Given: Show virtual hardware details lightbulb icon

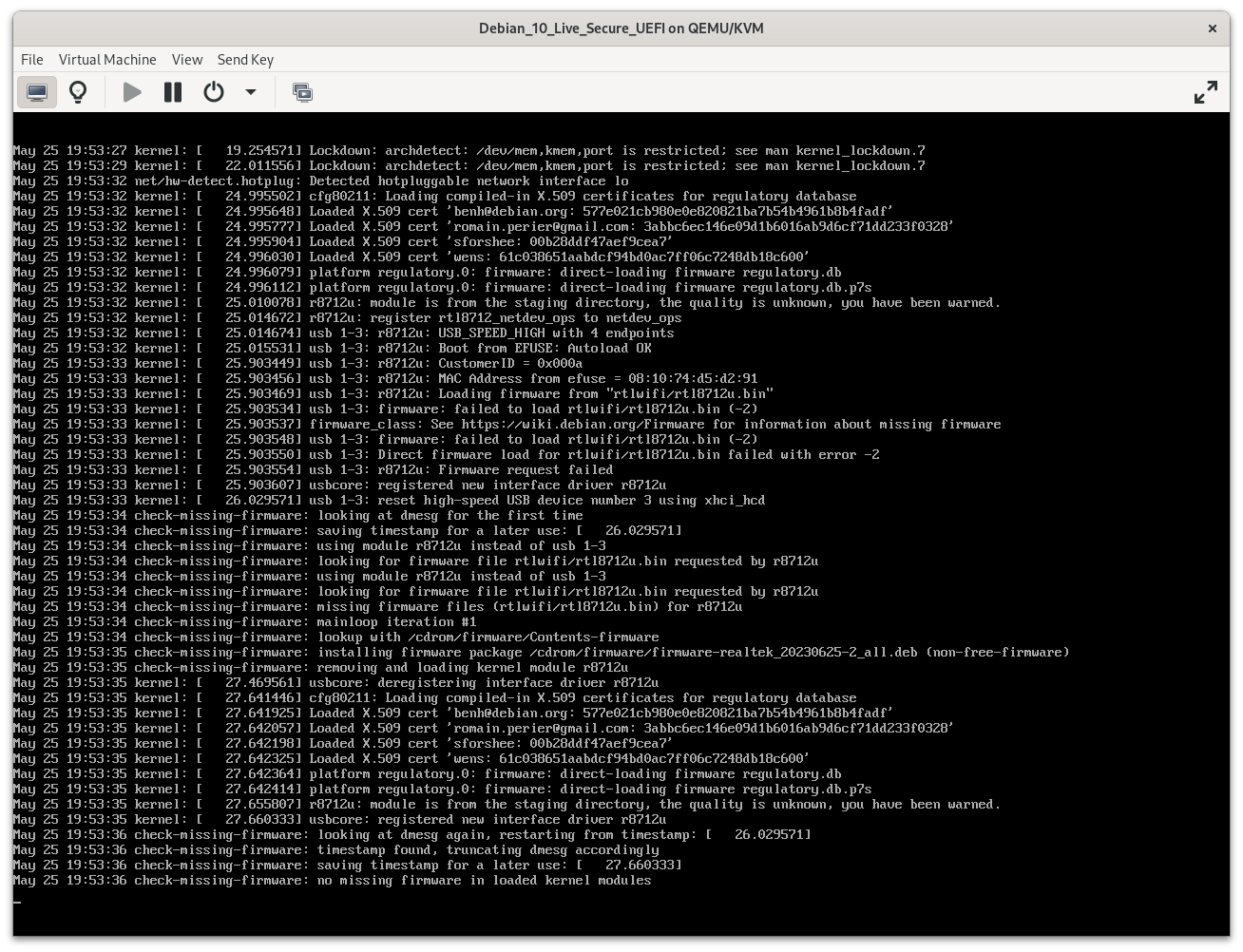Looking at the screenshot, I should pyautogui.click(x=78, y=92).
